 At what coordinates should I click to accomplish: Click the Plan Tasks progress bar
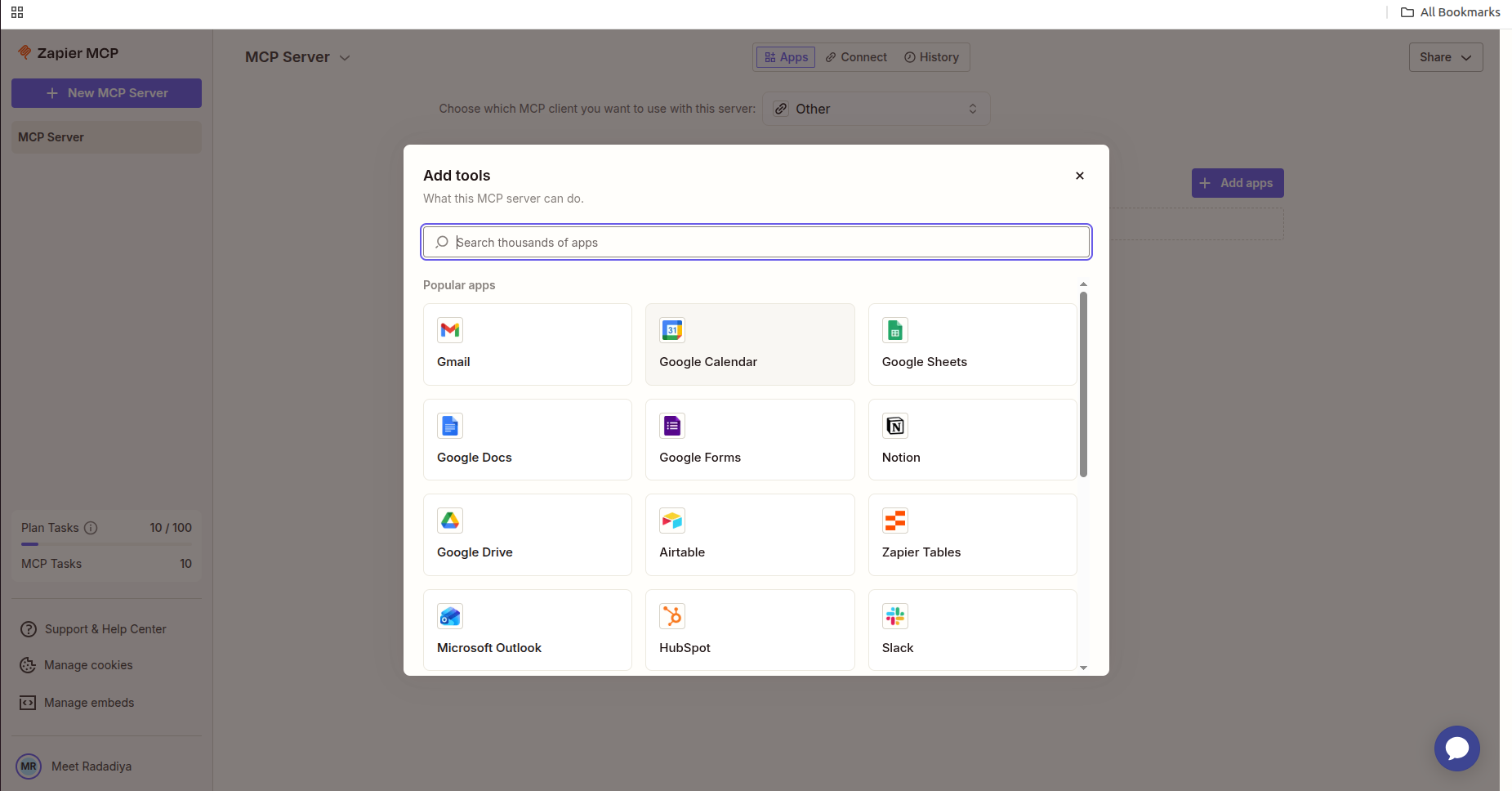click(106, 544)
